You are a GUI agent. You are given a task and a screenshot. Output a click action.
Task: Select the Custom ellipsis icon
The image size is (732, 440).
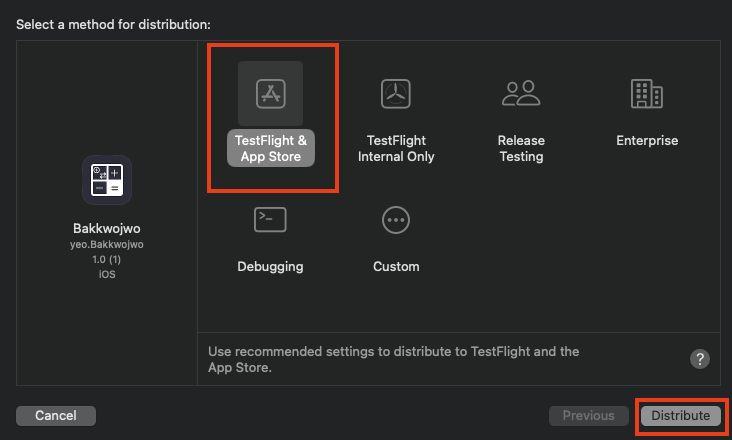(x=396, y=220)
